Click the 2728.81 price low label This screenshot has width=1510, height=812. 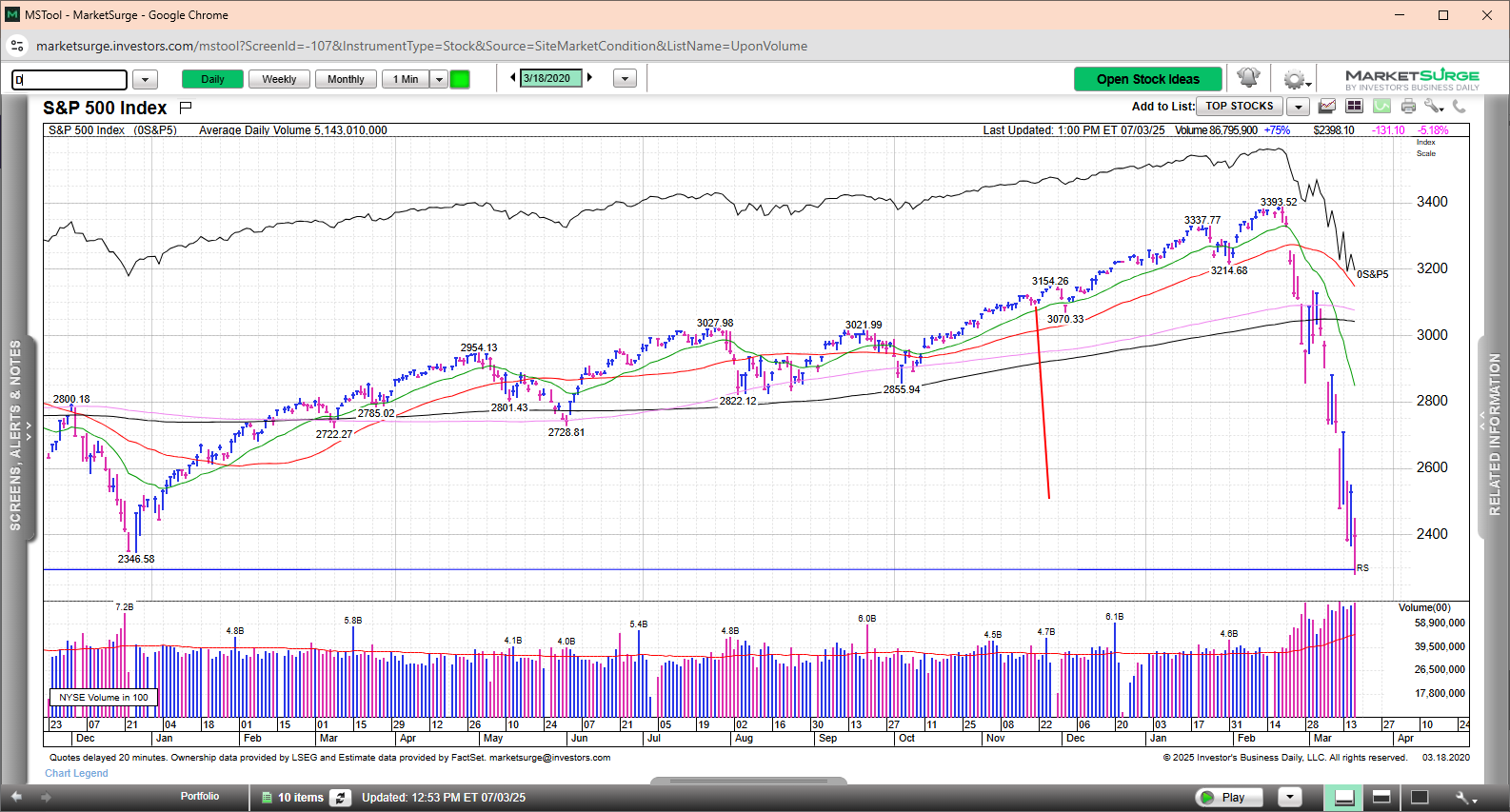click(x=566, y=432)
